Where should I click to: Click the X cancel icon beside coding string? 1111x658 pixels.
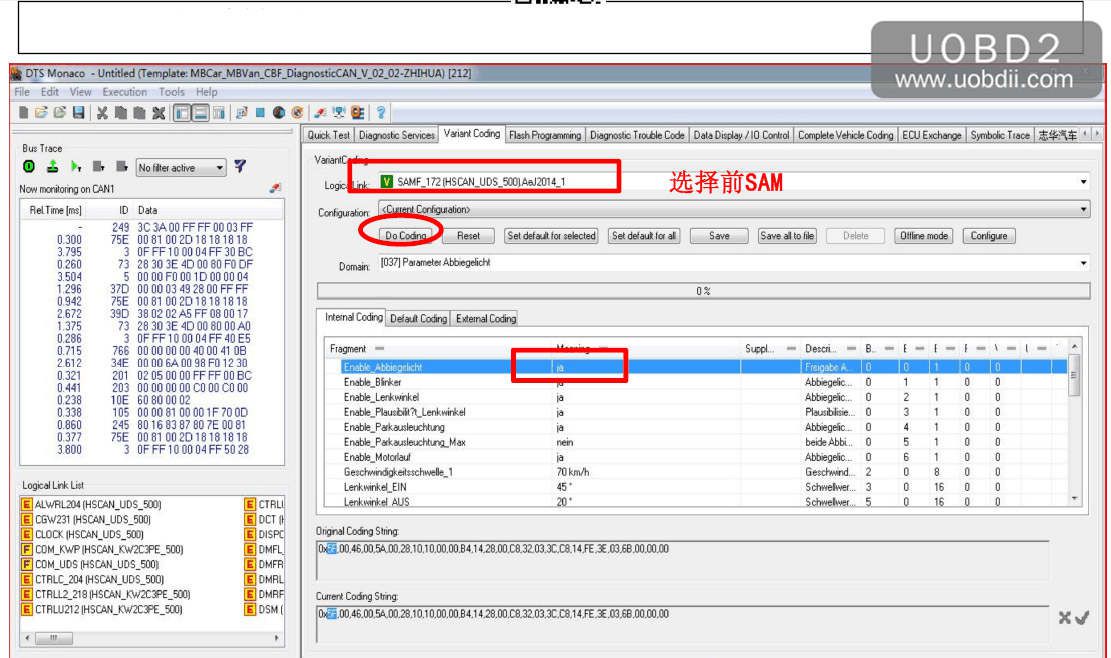point(1064,618)
